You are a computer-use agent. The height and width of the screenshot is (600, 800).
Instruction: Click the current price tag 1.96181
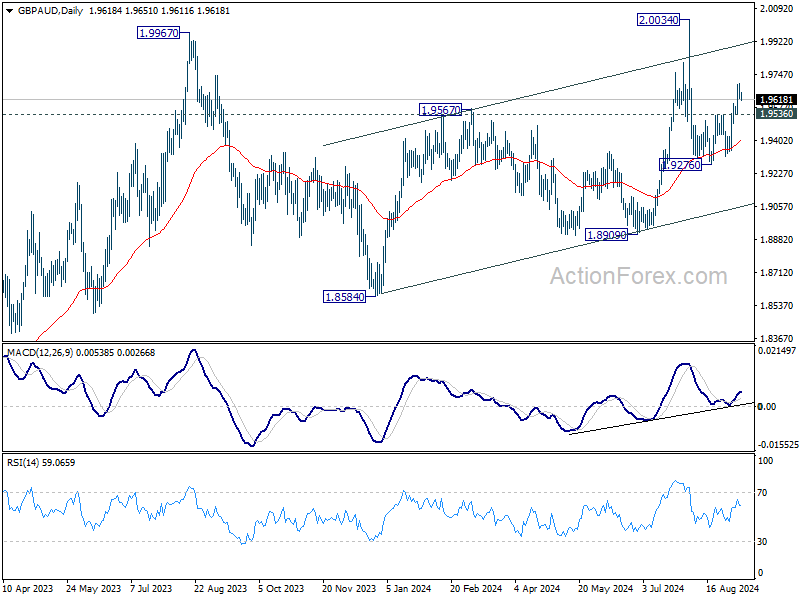(x=776, y=99)
